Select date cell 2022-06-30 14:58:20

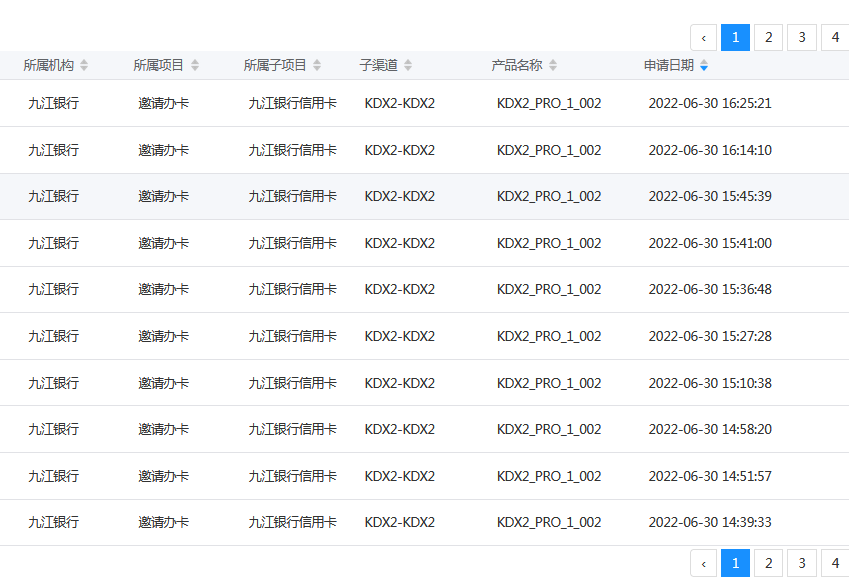[710, 429]
